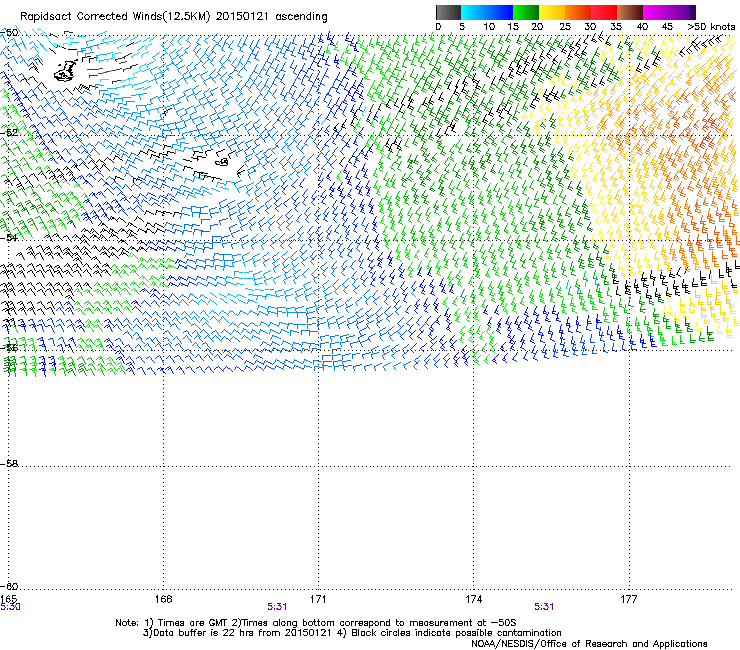Click the latitude label '-50'
Image resolution: width=740 pixels, height=650 pixels.
click(x=9, y=33)
